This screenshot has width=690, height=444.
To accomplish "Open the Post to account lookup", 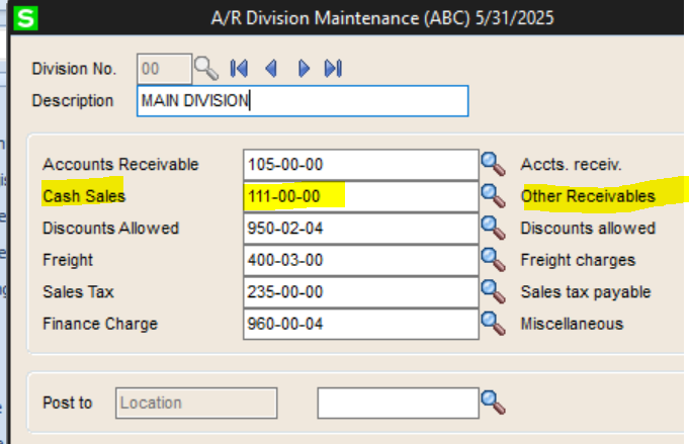I will 493,403.
